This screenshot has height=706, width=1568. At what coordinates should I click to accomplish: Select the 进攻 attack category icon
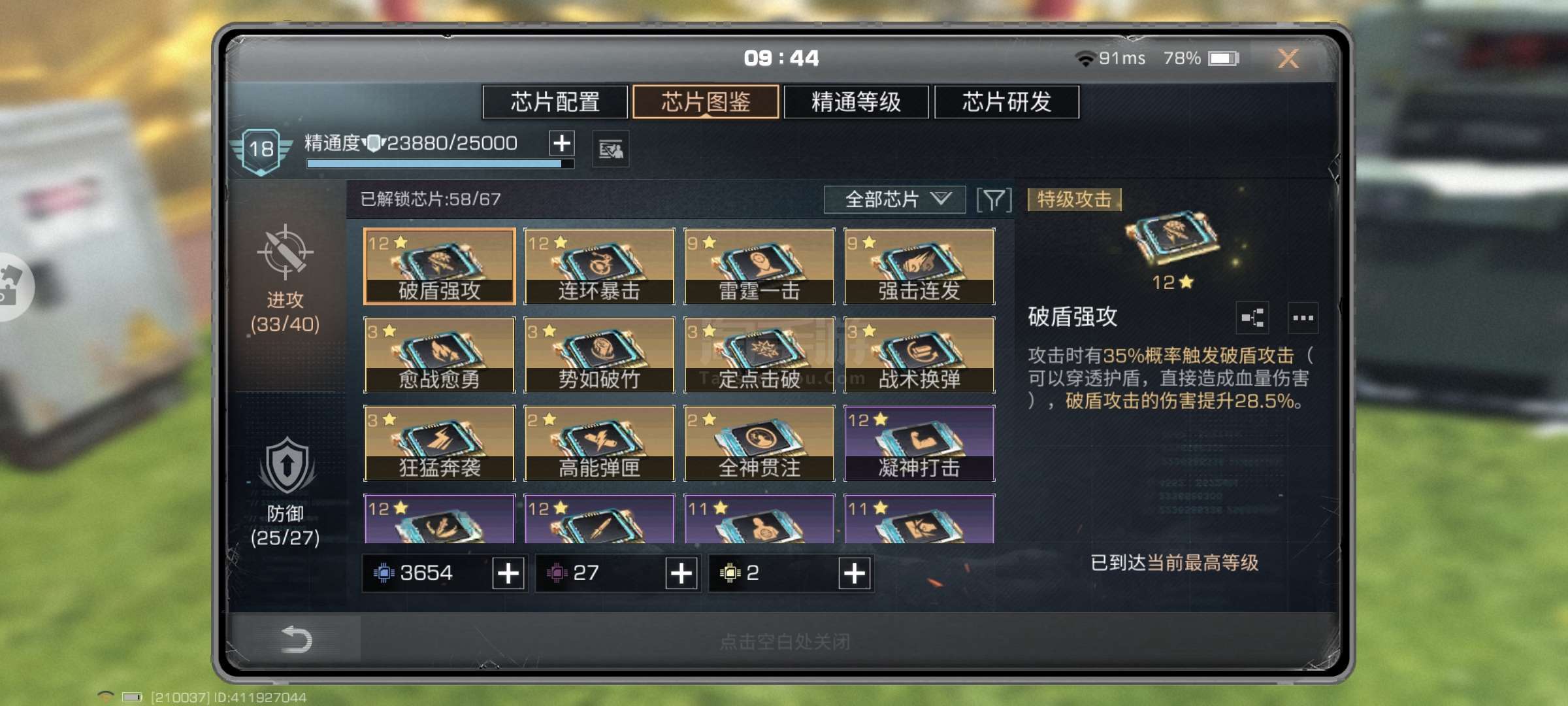[x=285, y=252]
